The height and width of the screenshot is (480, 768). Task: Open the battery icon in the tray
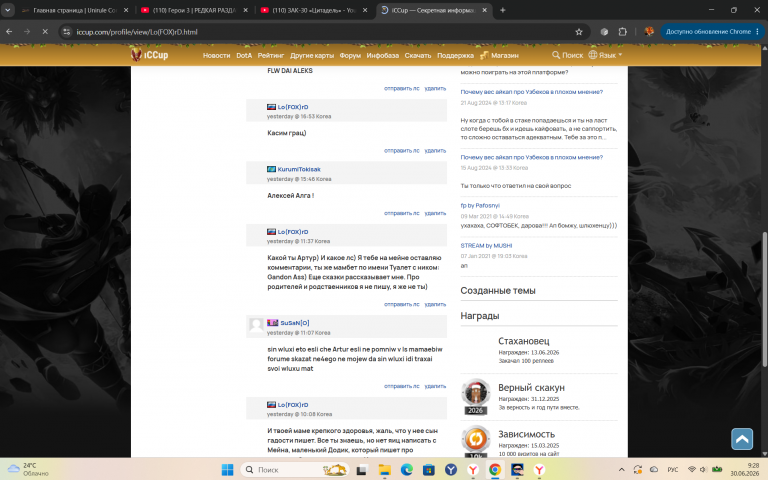tap(717, 470)
